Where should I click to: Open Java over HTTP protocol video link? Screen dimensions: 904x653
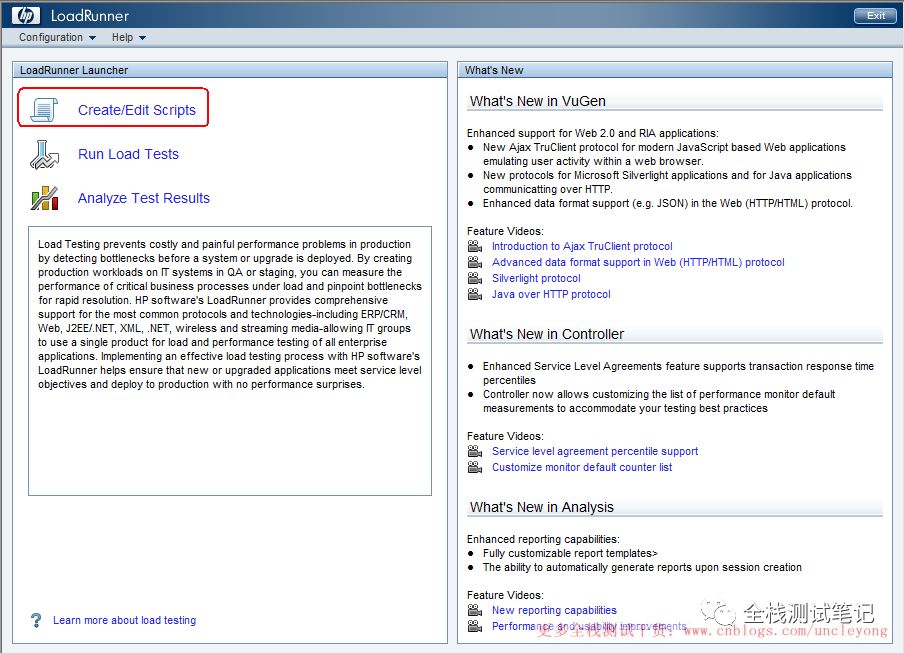551,295
